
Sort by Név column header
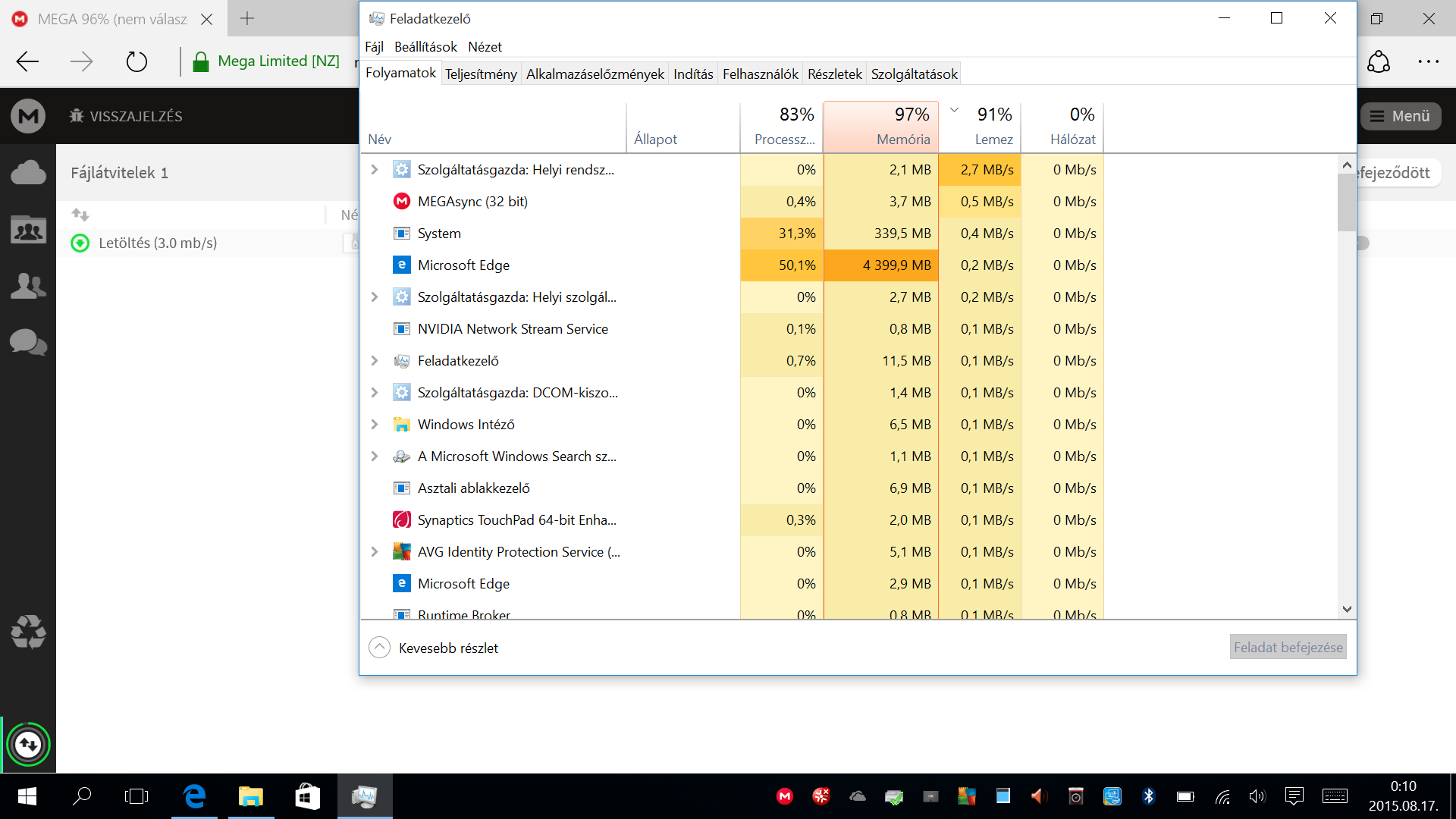[493, 127]
